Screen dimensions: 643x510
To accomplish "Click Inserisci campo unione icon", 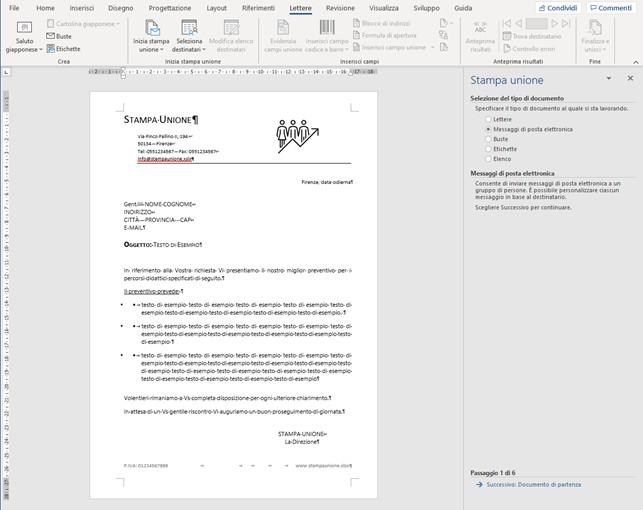I will click(x=356, y=47).
